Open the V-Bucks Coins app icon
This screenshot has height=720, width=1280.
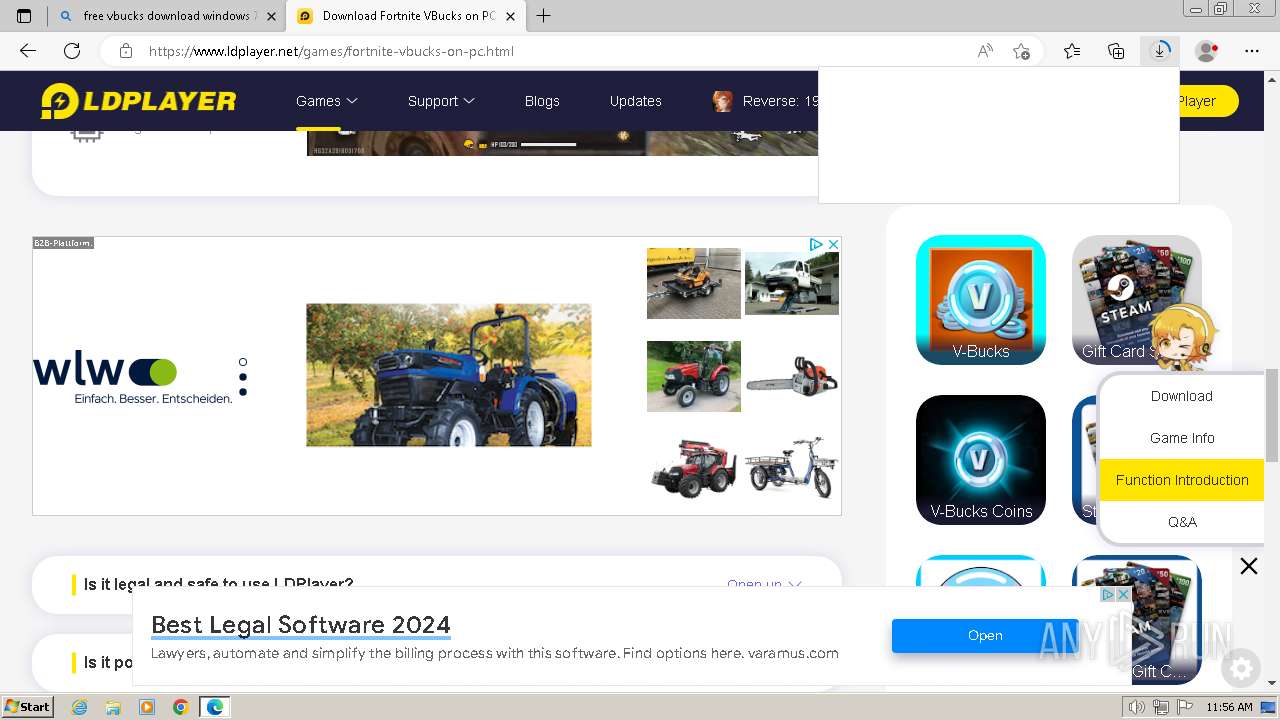pos(981,460)
